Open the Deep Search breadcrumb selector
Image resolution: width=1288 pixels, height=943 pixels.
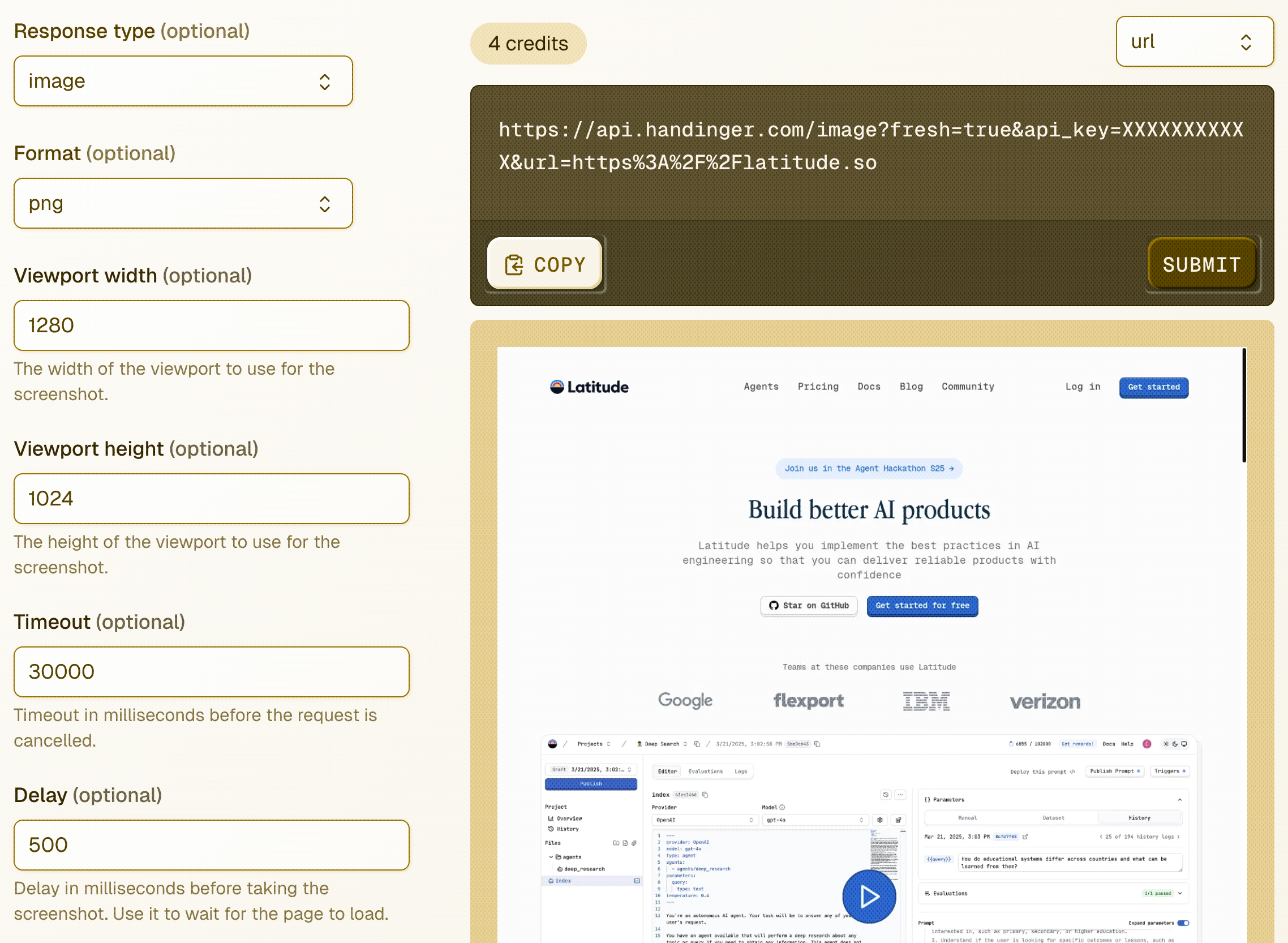[x=662, y=744]
